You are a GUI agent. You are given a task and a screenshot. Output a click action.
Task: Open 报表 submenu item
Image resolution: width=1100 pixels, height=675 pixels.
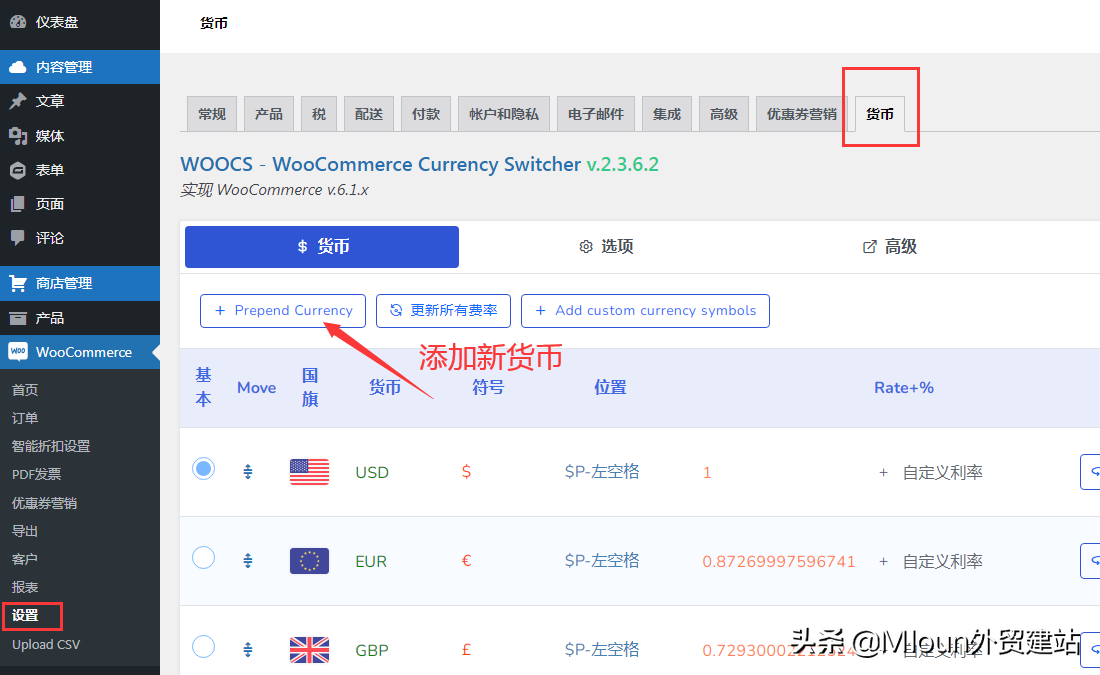[25, 587]
